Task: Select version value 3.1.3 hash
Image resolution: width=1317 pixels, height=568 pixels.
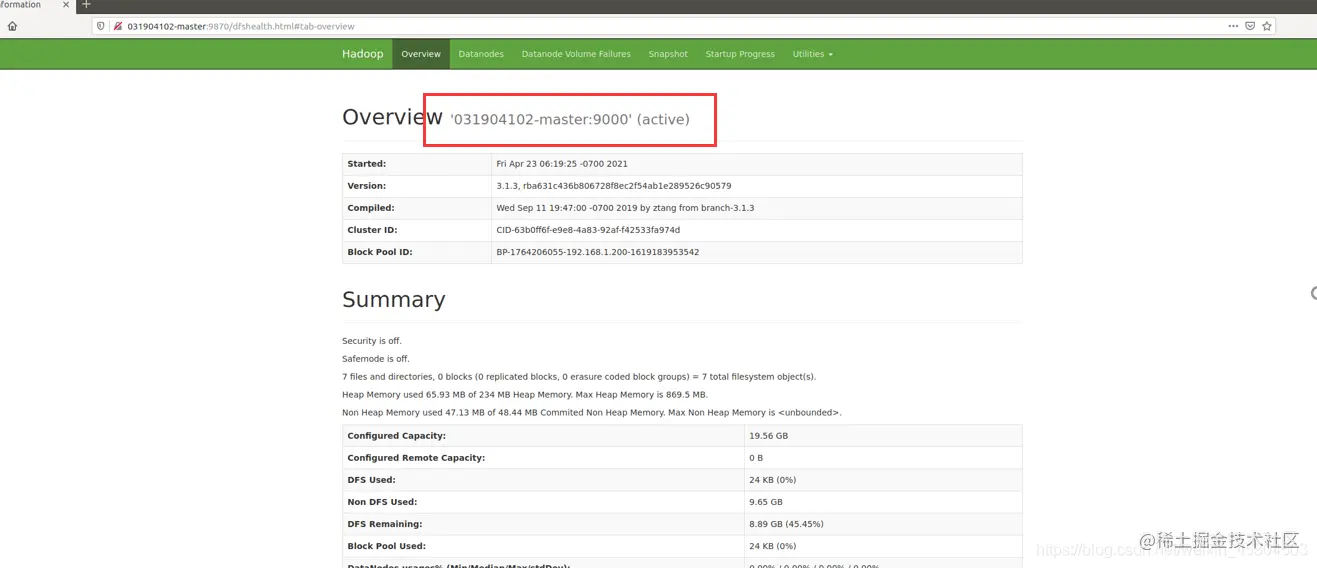Action: coord(613,186)
